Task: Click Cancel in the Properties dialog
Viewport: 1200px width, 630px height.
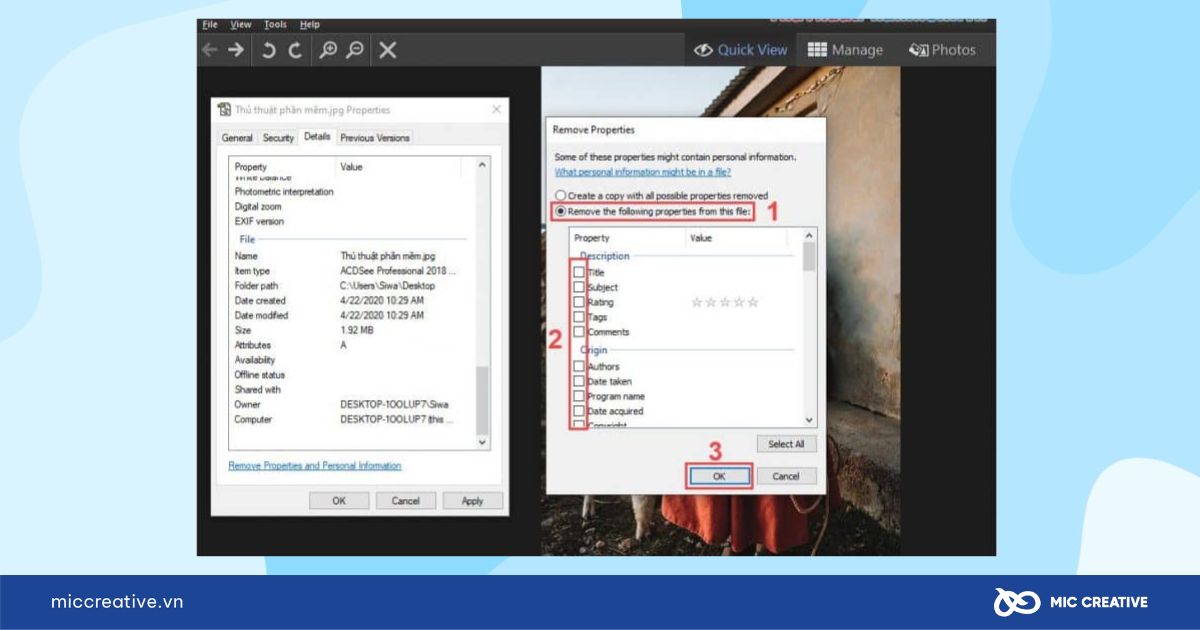Action: (405, 500)
